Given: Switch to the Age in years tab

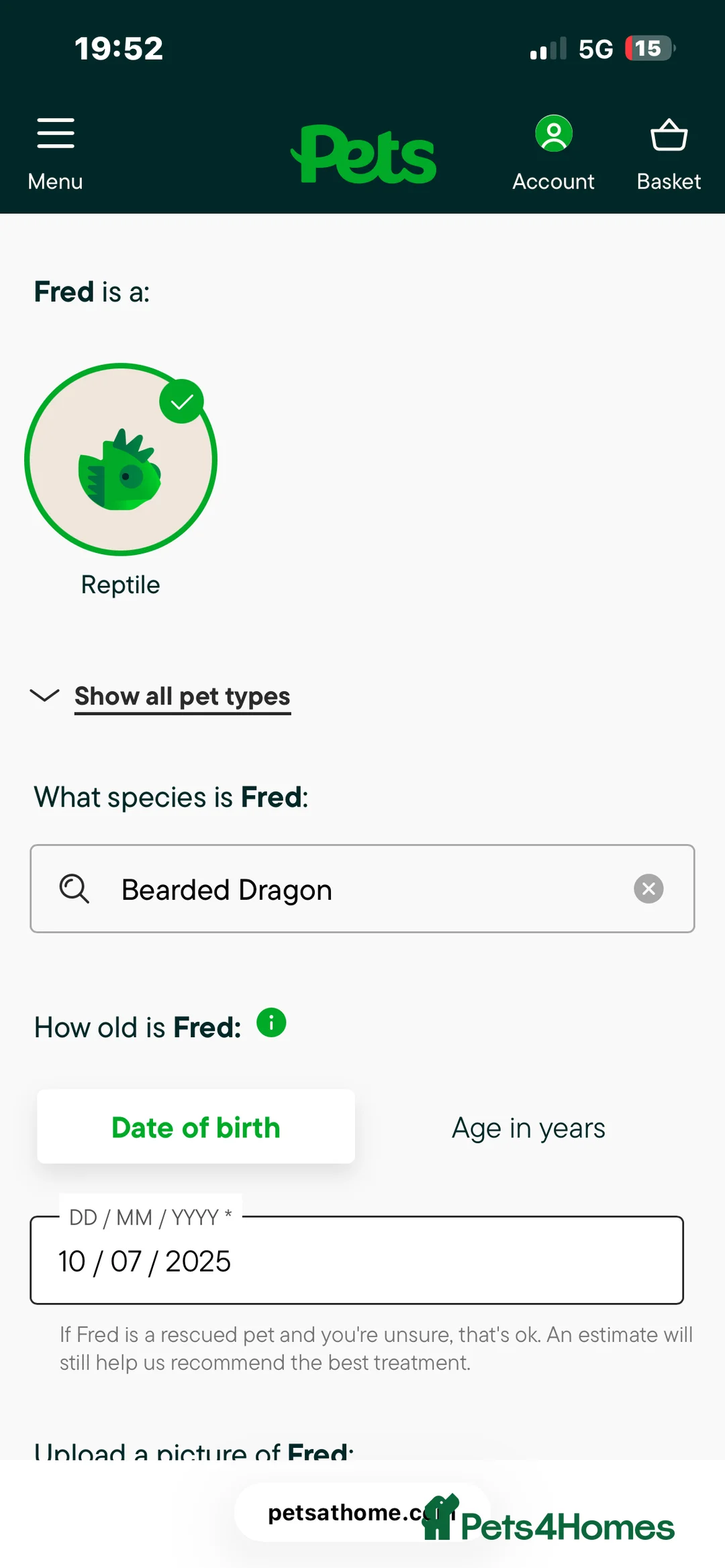Looking at the screenshot, I should coord(528,1128).
